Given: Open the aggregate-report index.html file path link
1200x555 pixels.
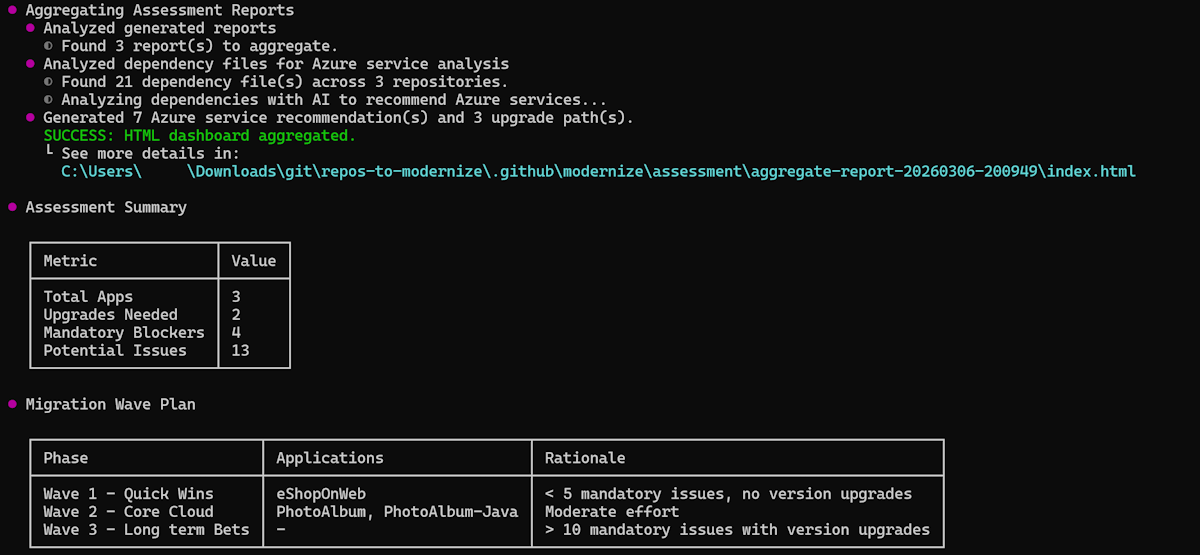Looking at the screenshot, I should click(x=598, y=172).
